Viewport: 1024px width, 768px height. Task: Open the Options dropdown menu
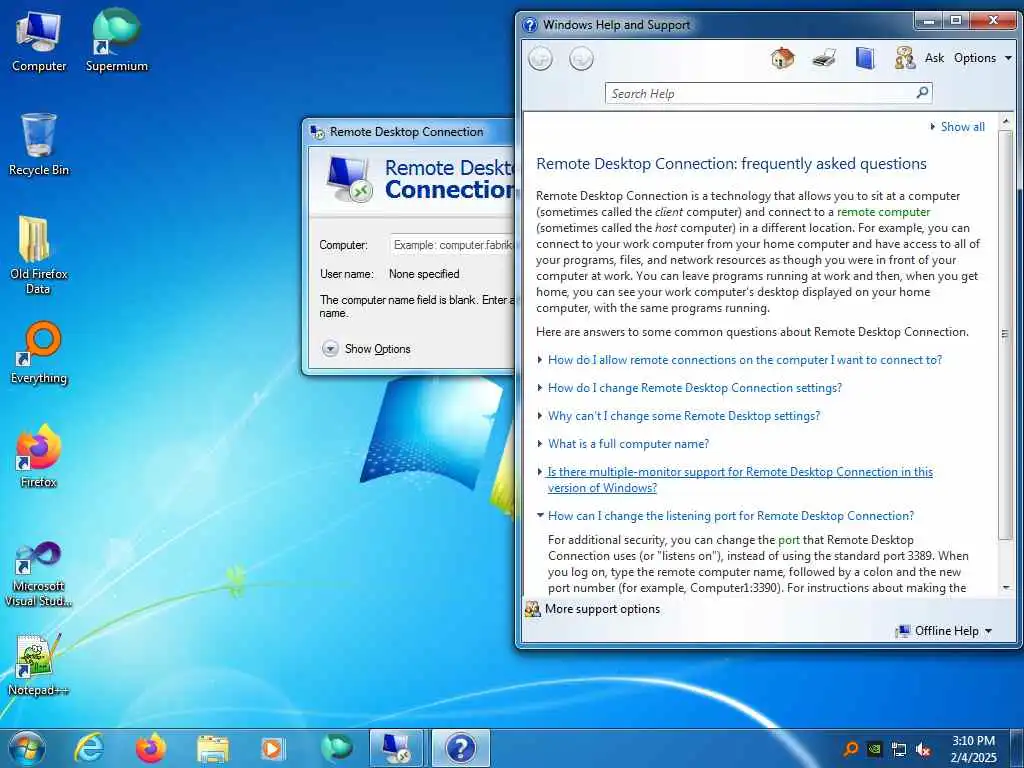[982, 58]
